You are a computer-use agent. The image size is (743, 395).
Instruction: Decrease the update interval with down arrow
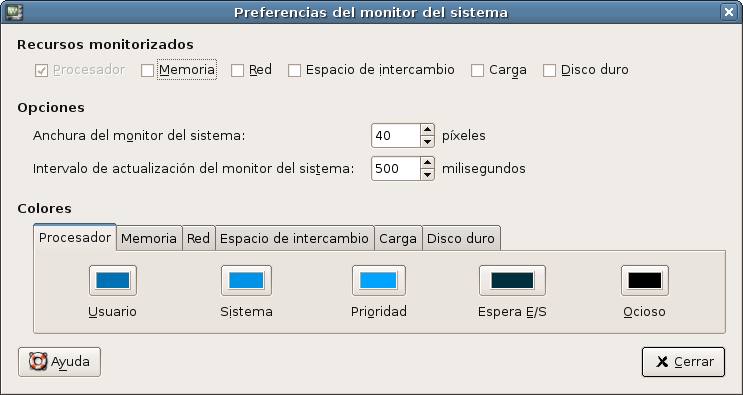[427, 175]
